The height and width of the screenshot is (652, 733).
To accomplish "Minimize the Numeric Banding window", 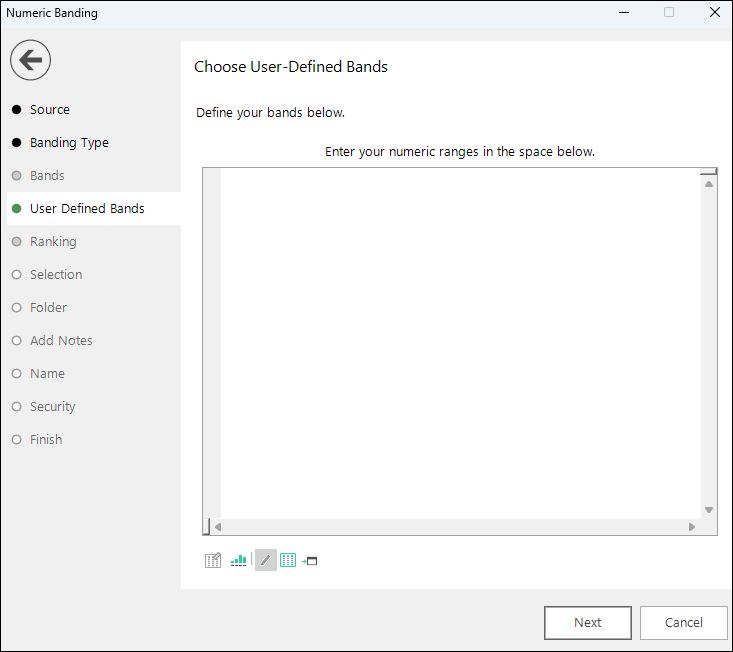I will click(x=624, y=12).
